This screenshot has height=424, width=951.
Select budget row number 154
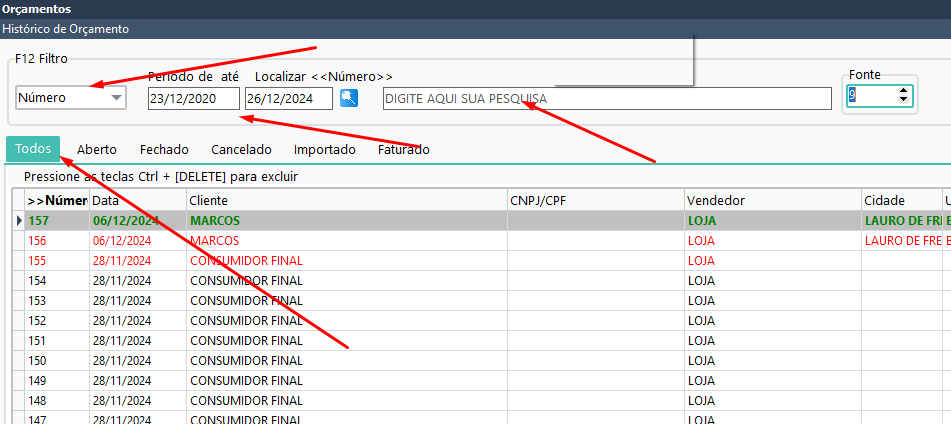click(x=482, y=281)
